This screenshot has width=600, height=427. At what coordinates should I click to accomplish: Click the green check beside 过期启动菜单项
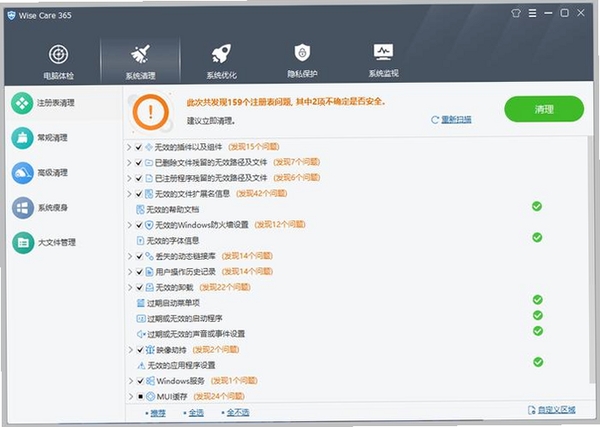[x=538, y=300]
